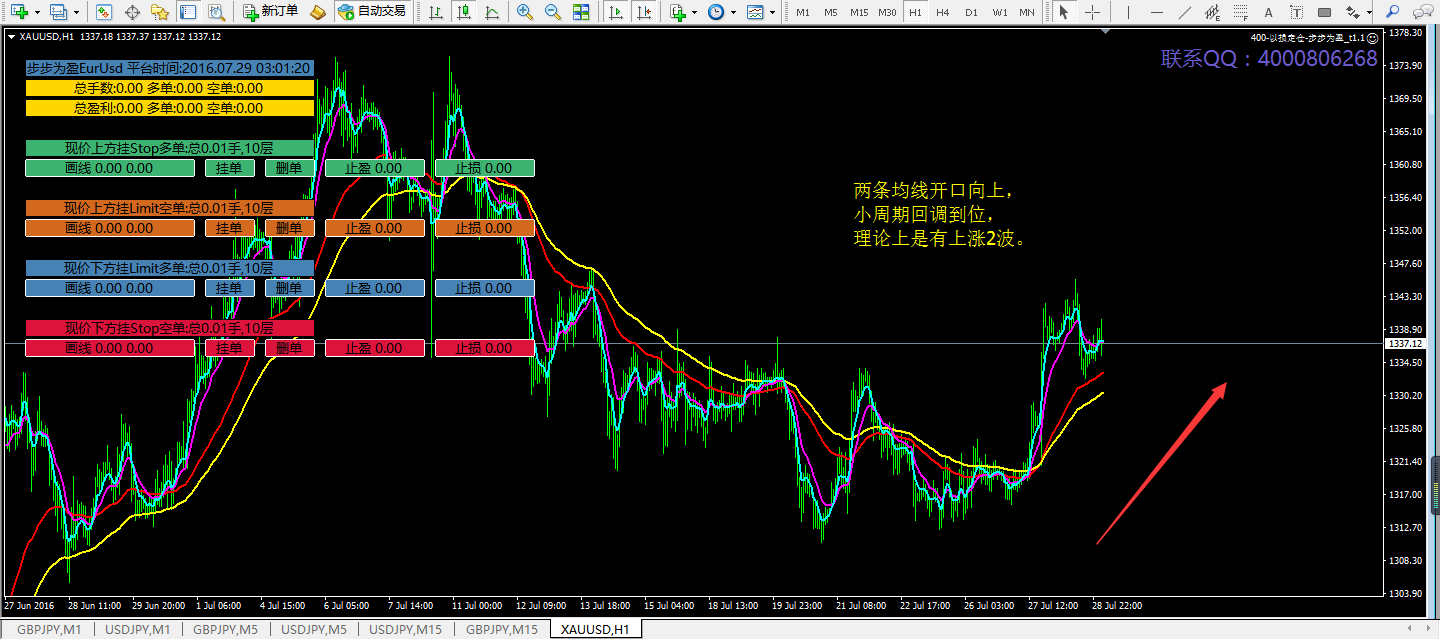
Task: Select the Trendline tool
Action: [1186, 12]
